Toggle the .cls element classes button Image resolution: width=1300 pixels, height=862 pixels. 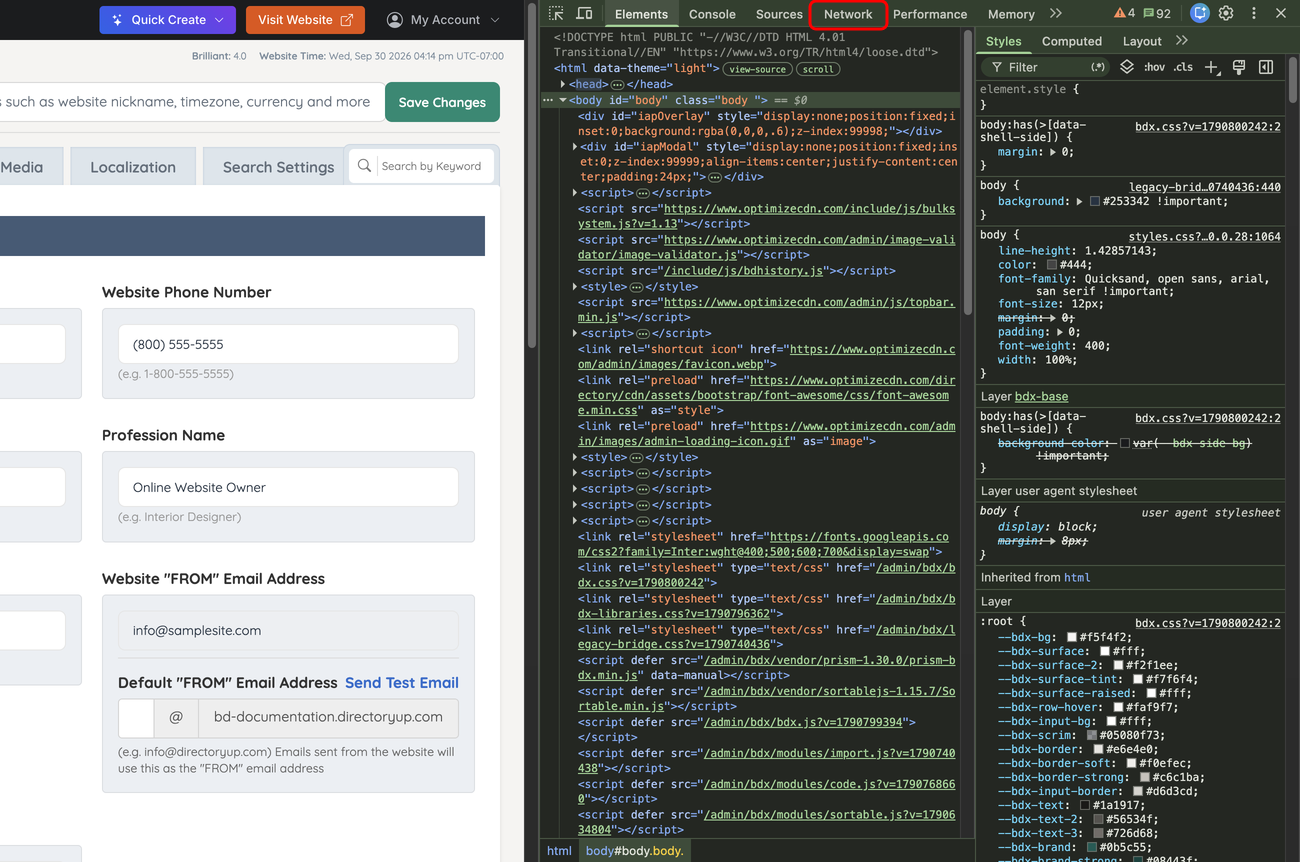(x=1183, y=67)
